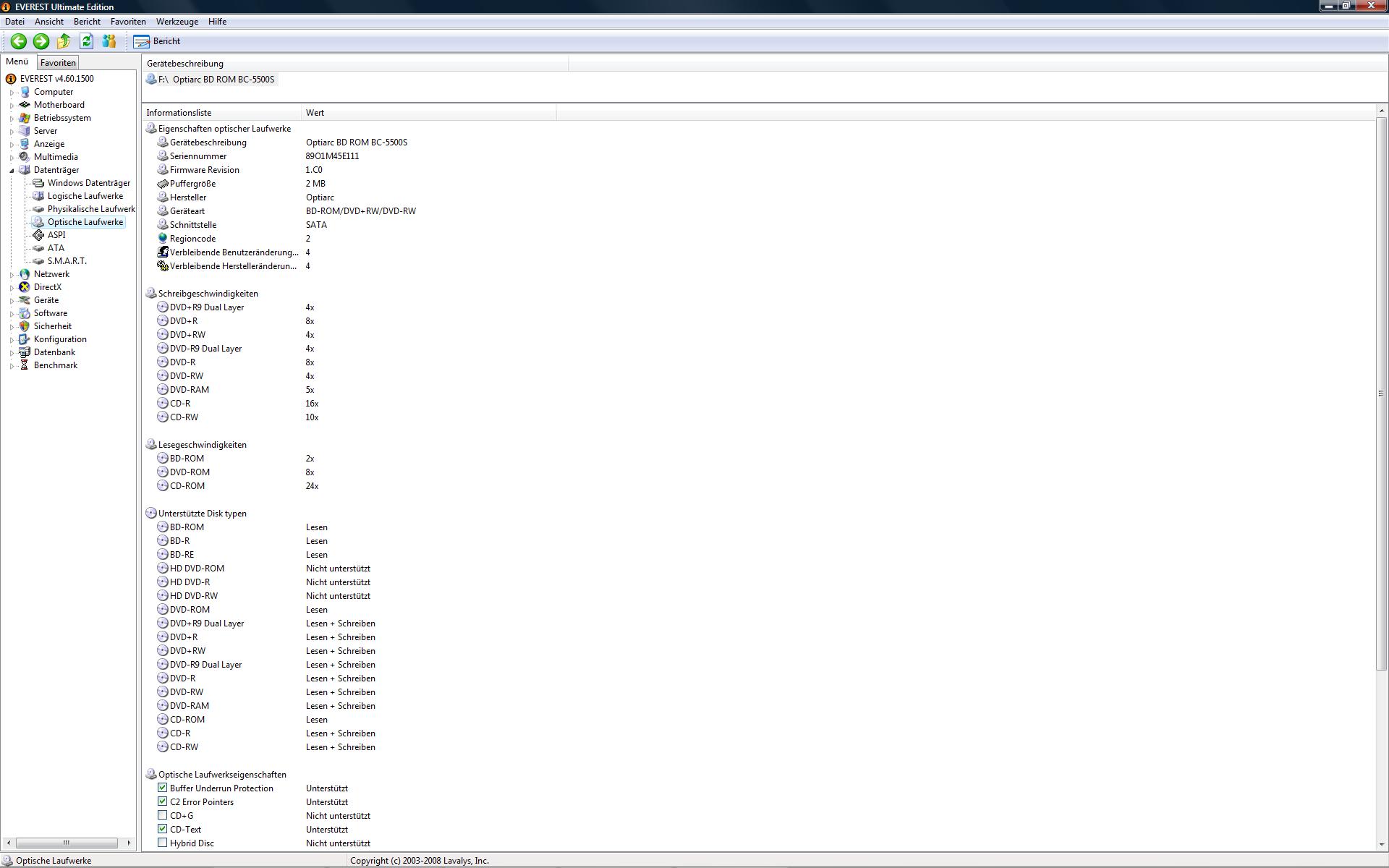This screenshot has width=1389, height=868.
Task: Toggle the Buffer Underrun Protection checkbox
Action: (163, 788)
